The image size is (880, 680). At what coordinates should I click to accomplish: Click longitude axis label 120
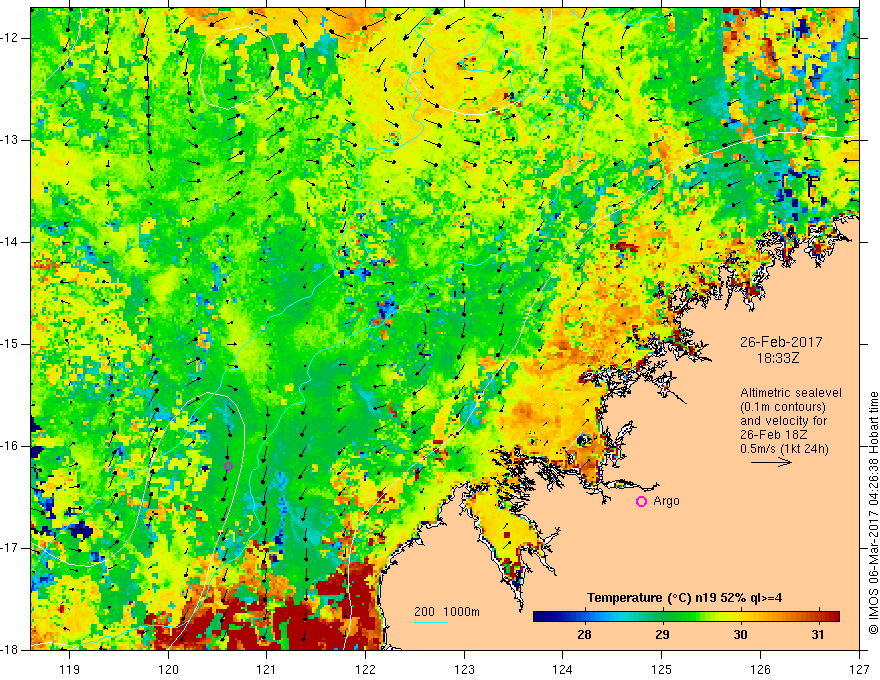168,669
